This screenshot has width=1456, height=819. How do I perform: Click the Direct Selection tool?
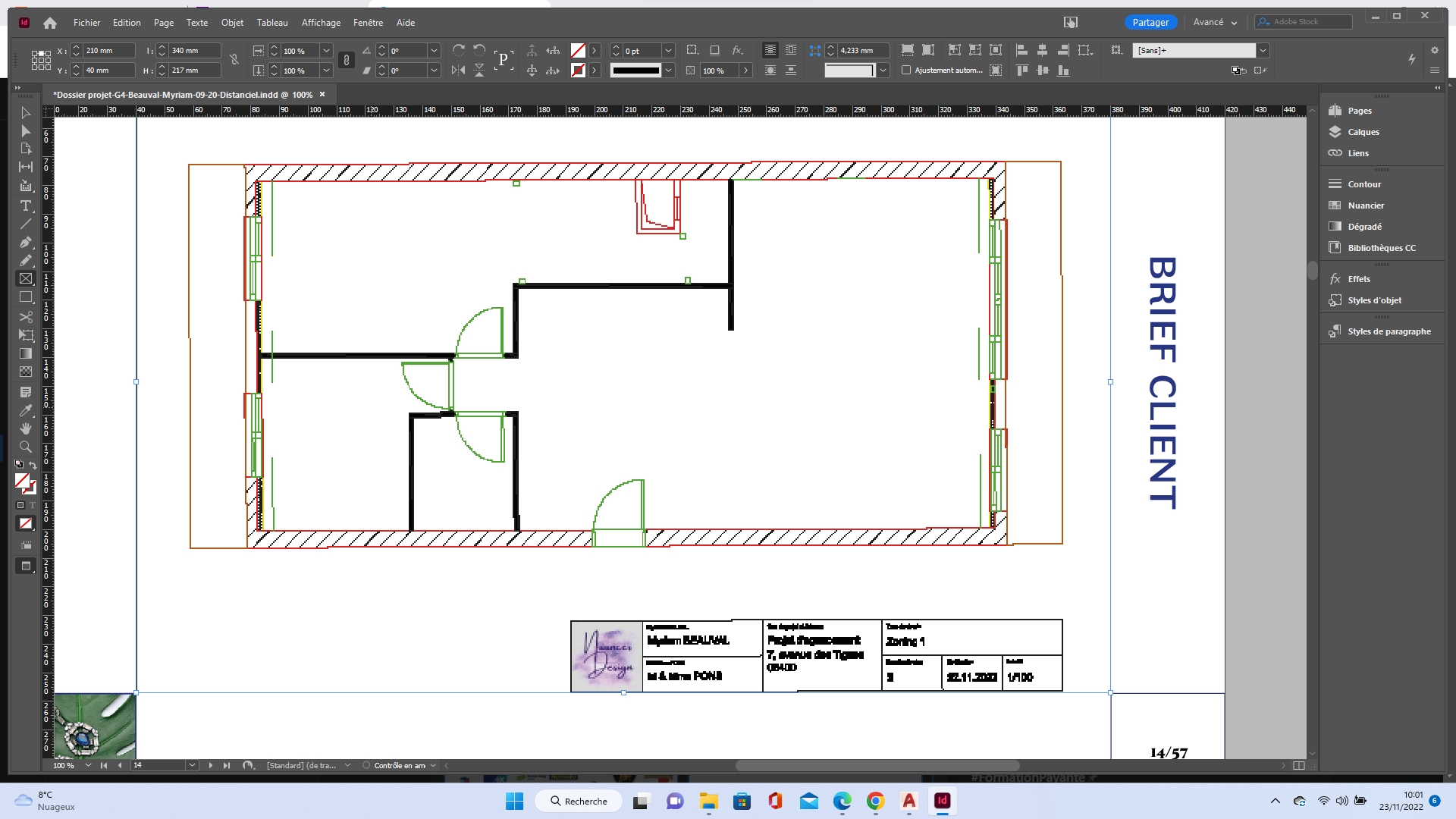(26, 131)
